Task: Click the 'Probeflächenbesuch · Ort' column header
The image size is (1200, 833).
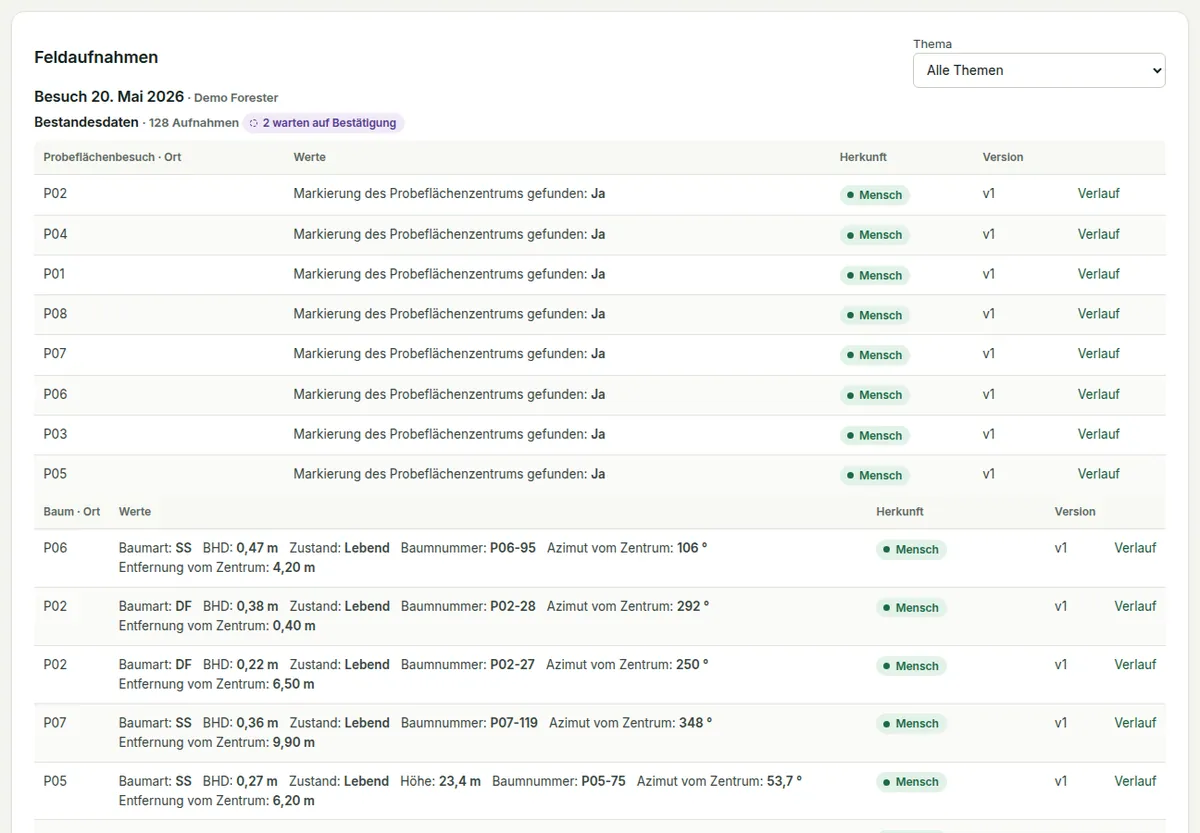Action: (x=112, y=157)
